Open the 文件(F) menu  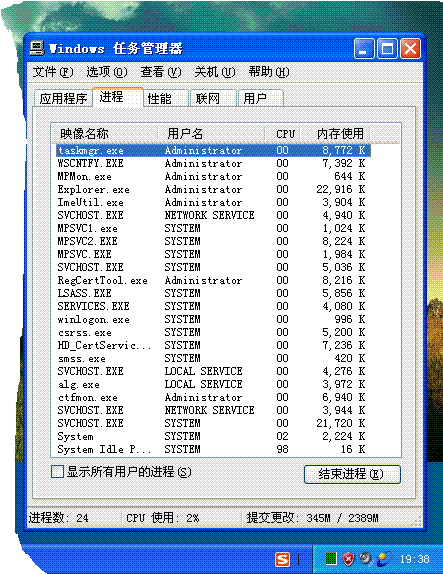tap(53, 72)
